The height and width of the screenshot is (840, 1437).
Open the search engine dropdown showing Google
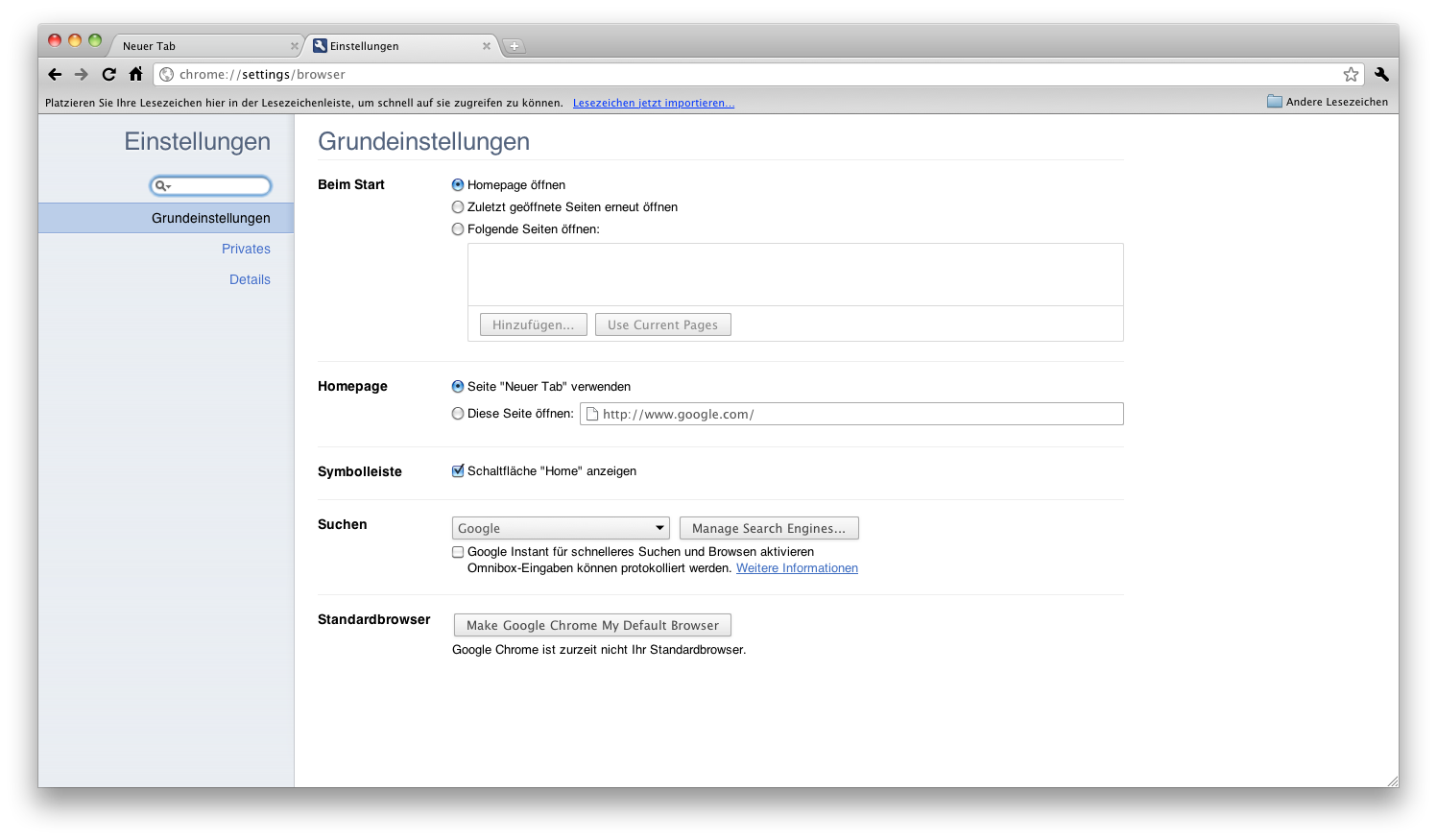coord(560,528)
